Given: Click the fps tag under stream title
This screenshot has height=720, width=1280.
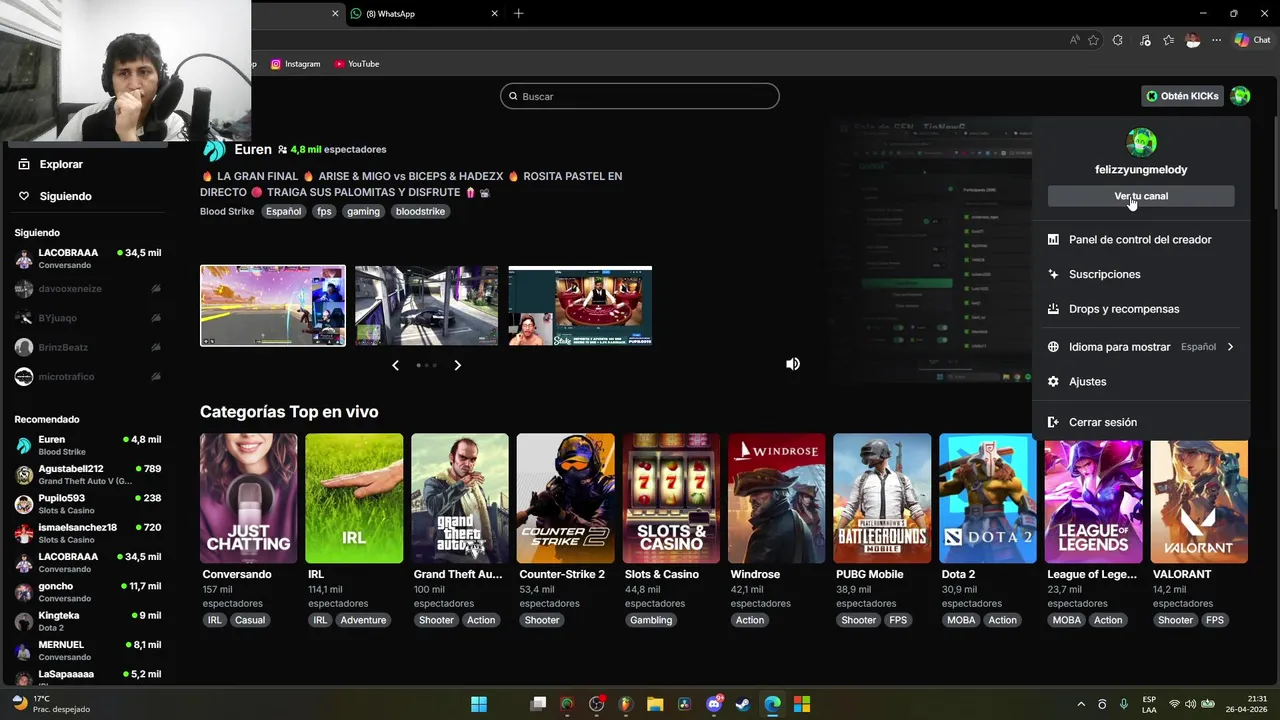Looking at the screenshot, I should 324,211.
